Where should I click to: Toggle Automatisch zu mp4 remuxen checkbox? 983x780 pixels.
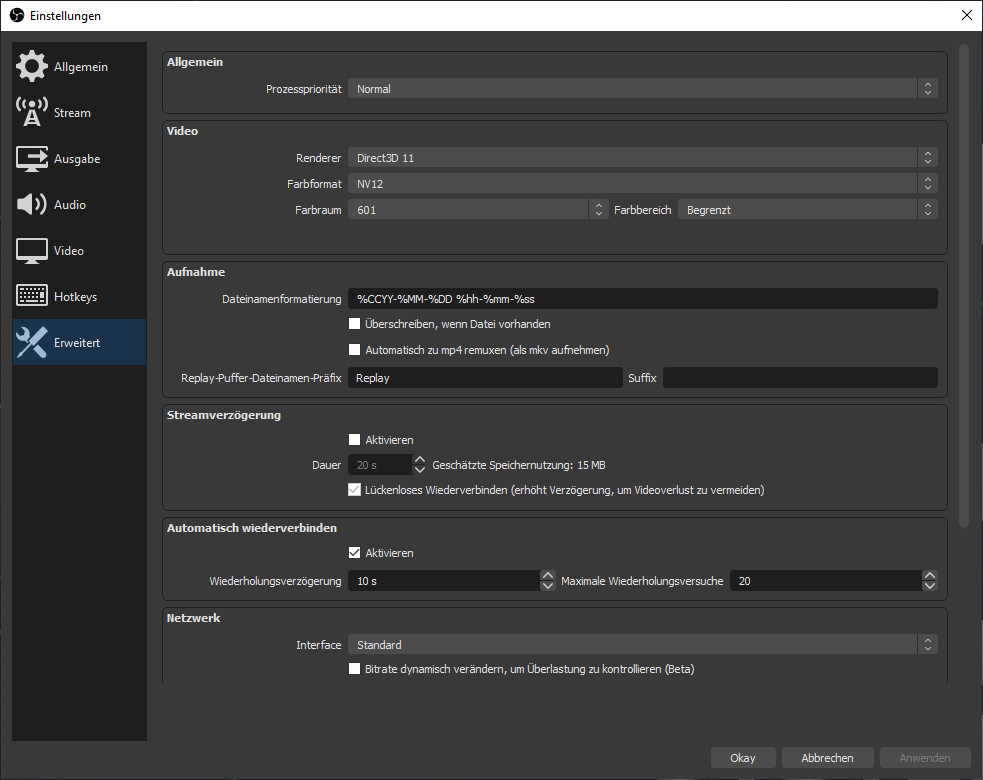354,350
